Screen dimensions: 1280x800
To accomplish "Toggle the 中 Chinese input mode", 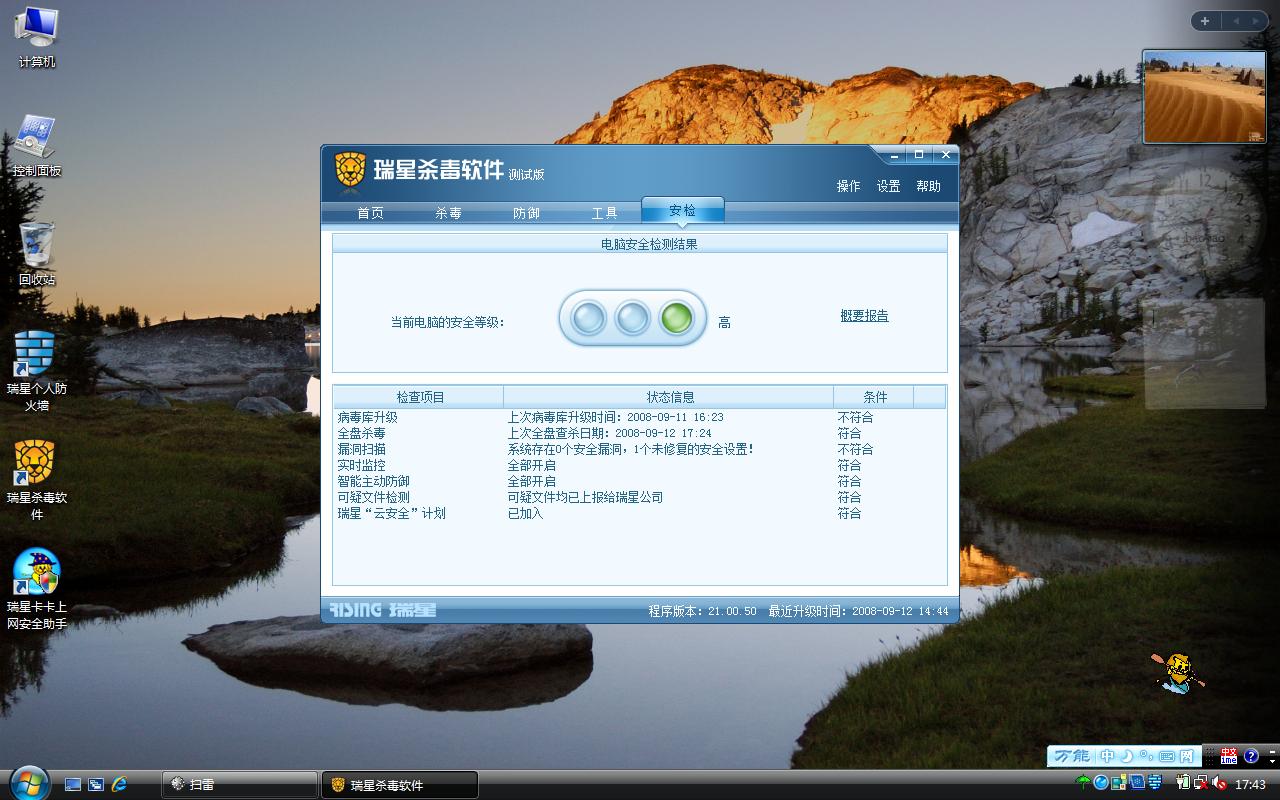I will [1107, 756].
